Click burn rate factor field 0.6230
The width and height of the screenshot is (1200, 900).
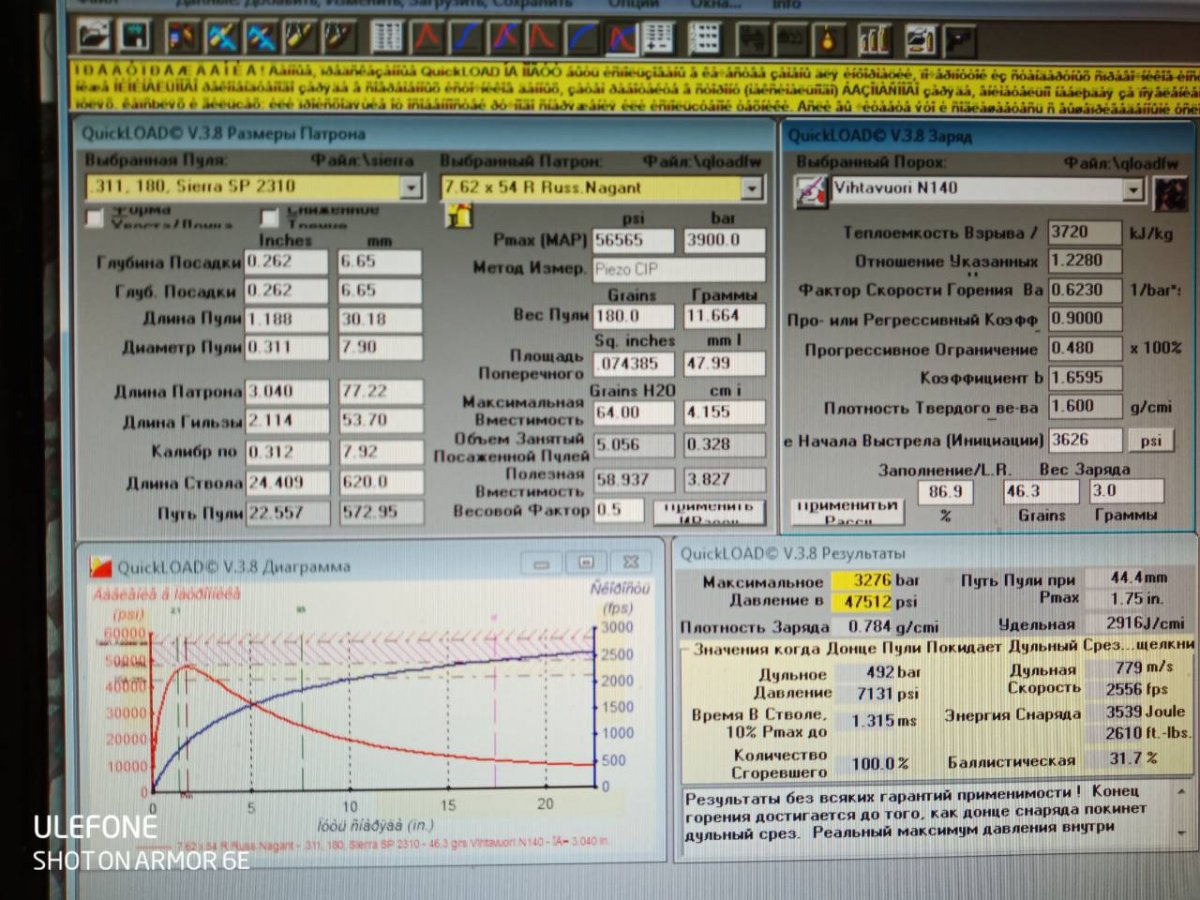1085,290
